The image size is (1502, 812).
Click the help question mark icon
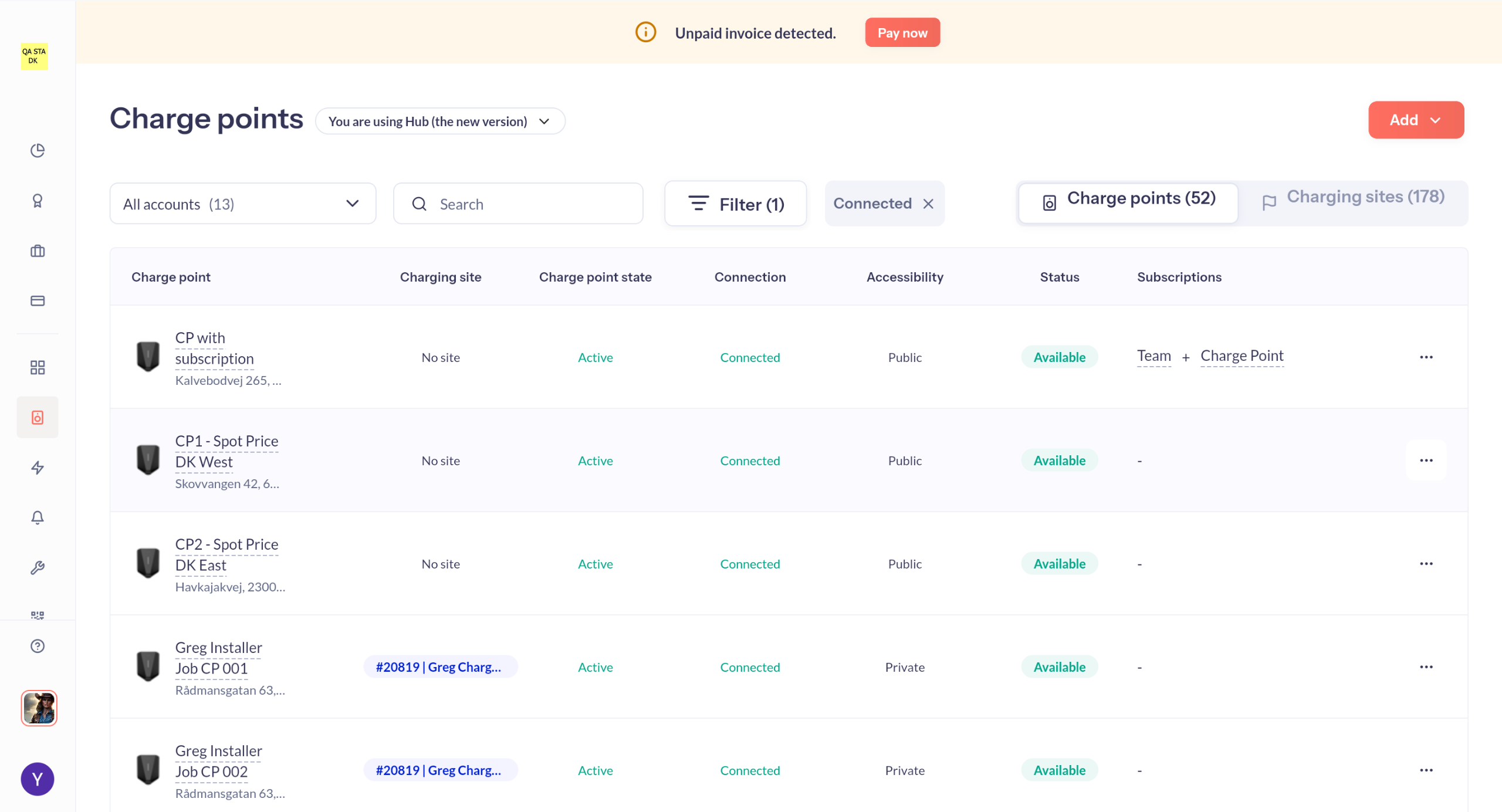tap(38, 646)
